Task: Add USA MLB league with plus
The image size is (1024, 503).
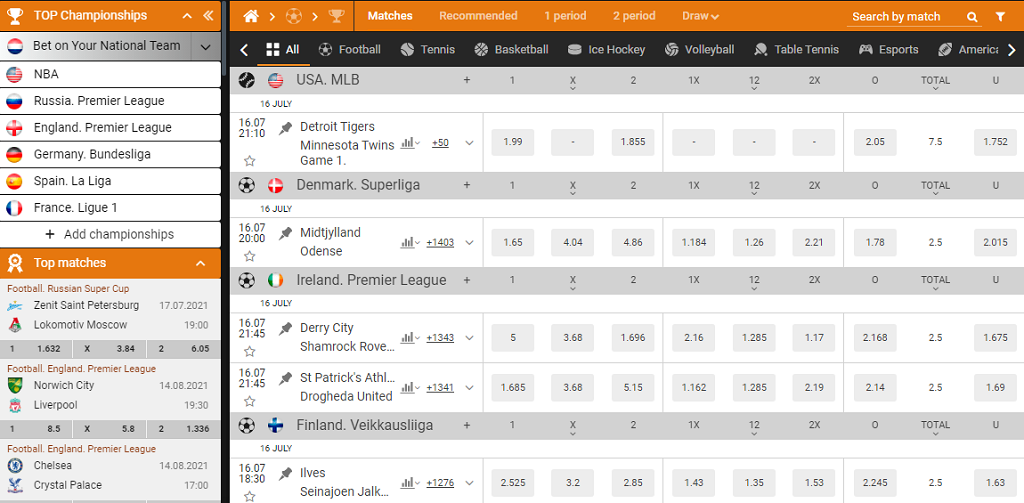Action: (467, 80)
